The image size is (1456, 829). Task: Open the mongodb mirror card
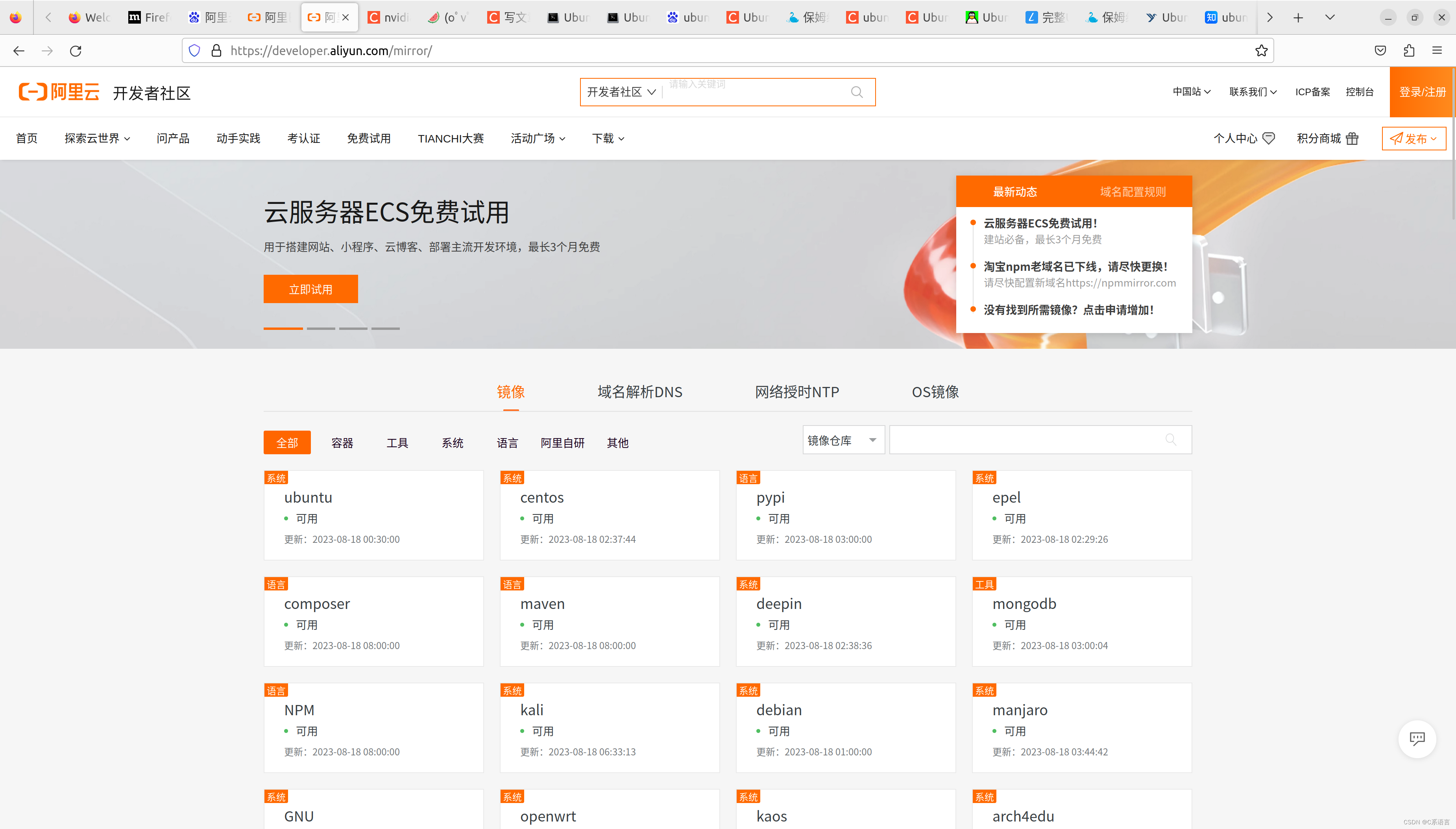pos(1081,622)
